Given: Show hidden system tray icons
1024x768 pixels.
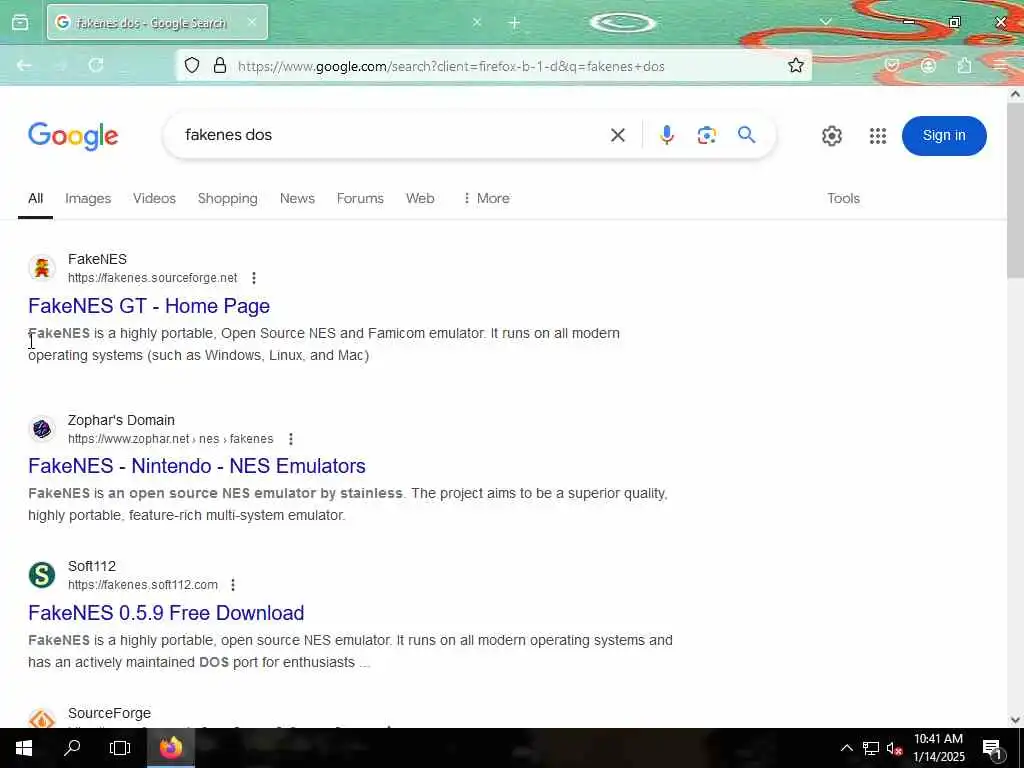Looking at the screenshot, I should coord(846,748).
